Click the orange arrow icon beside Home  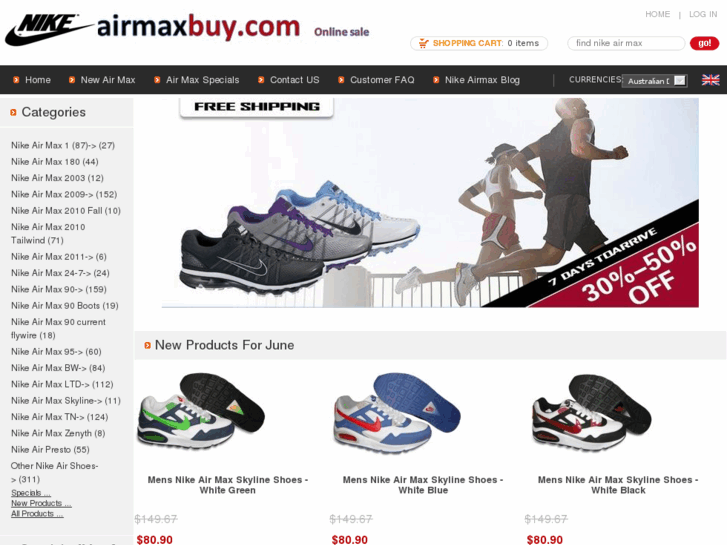tap(16, 80)
